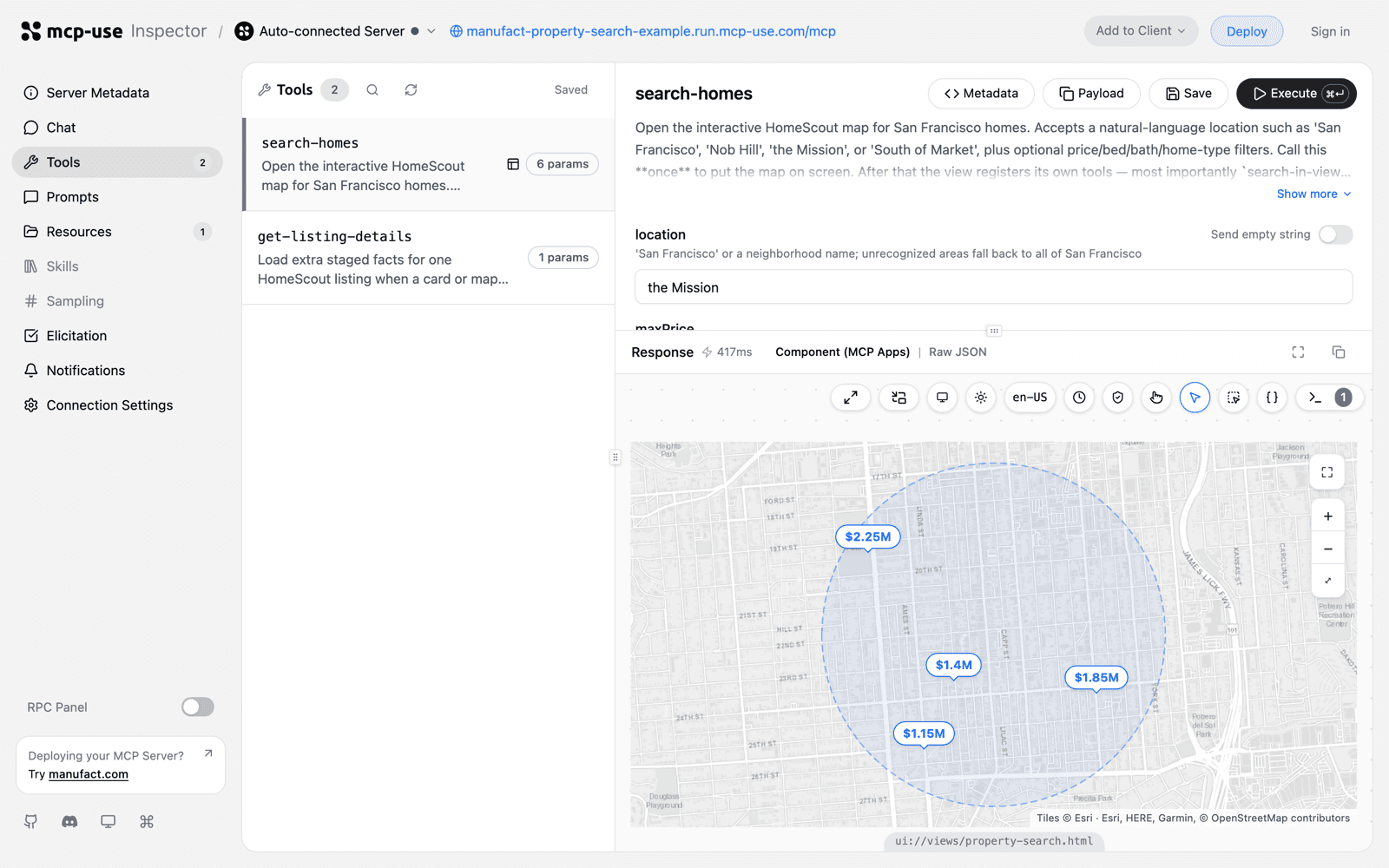Click the Execute button
The image size is (1389, 868).
click(1296, 94)
